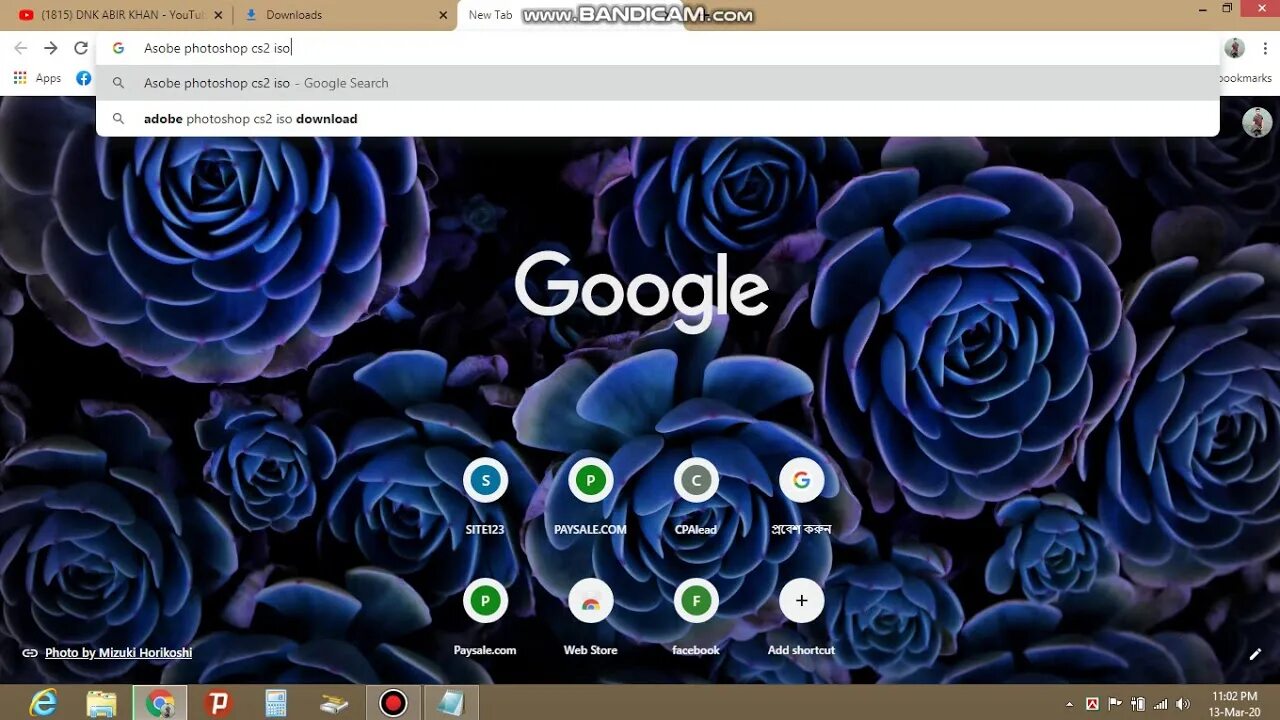The width and height of the screenshot is (1280, 720).
Task: Close the Downloads tab
Action: (x=444, y=15)
